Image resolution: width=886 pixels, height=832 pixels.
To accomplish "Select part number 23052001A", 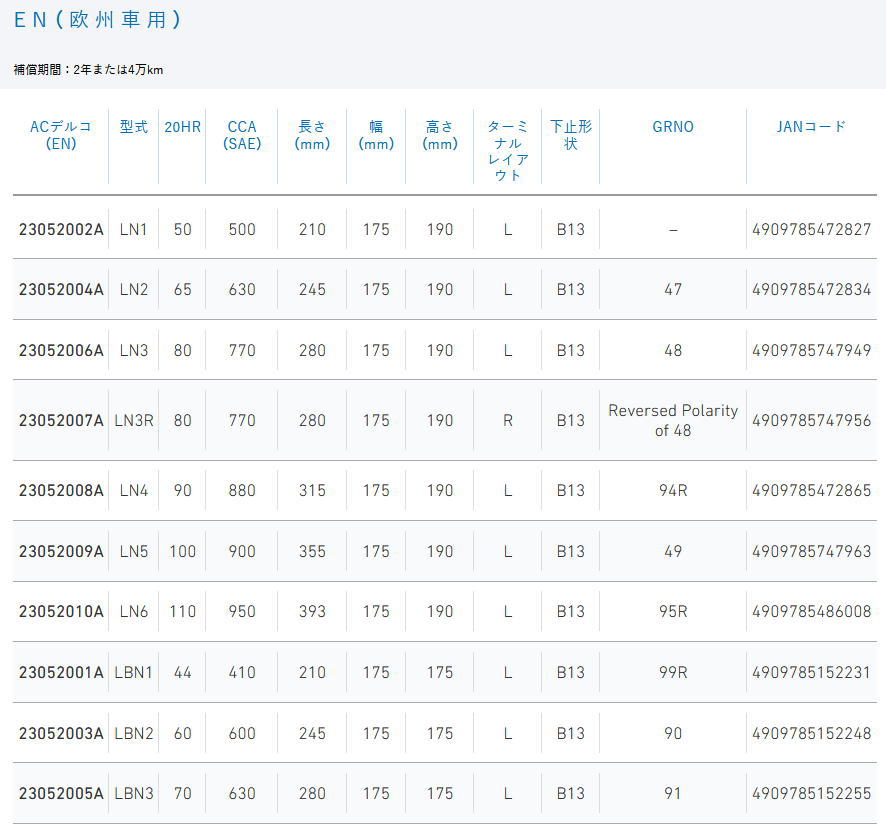I will (61, 673).
